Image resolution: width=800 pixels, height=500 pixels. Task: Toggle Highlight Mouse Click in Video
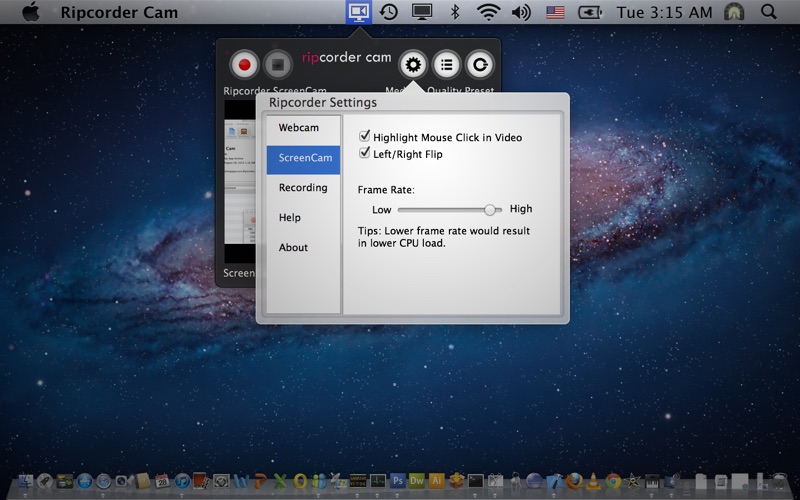tap(365, 137)
